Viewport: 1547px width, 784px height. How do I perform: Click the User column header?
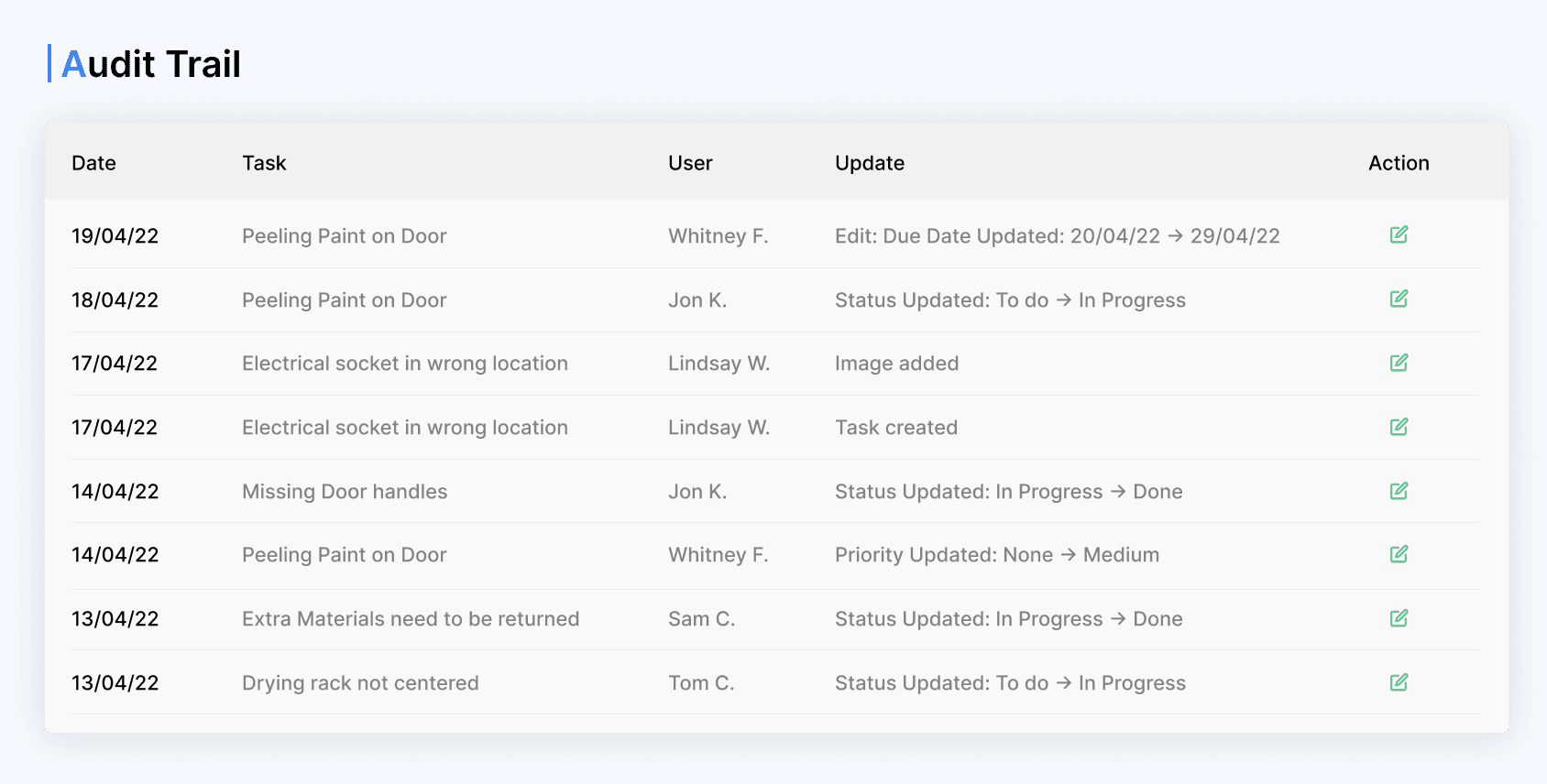click(x=690, y=163)
